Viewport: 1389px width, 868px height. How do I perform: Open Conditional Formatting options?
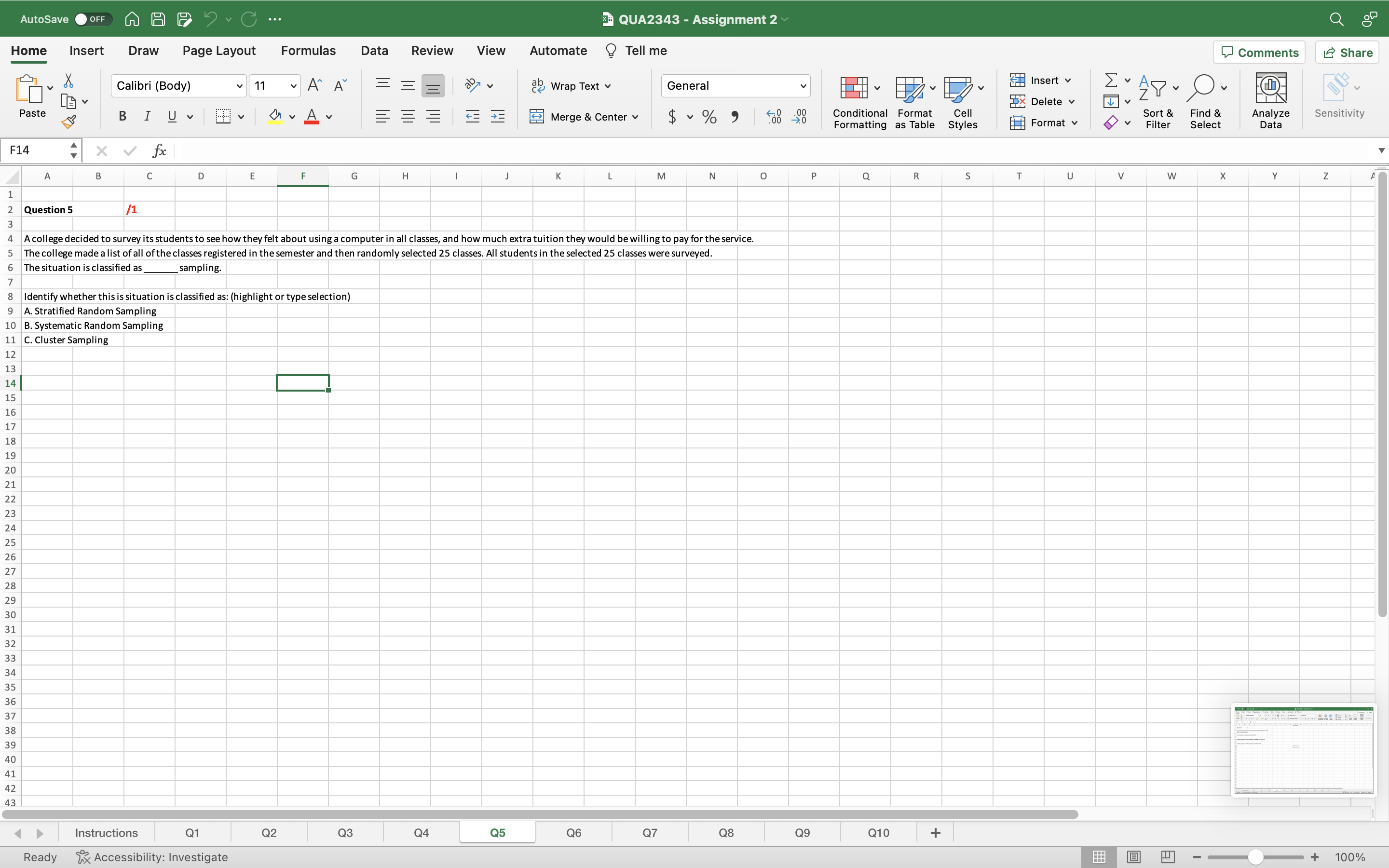[858, 102]
